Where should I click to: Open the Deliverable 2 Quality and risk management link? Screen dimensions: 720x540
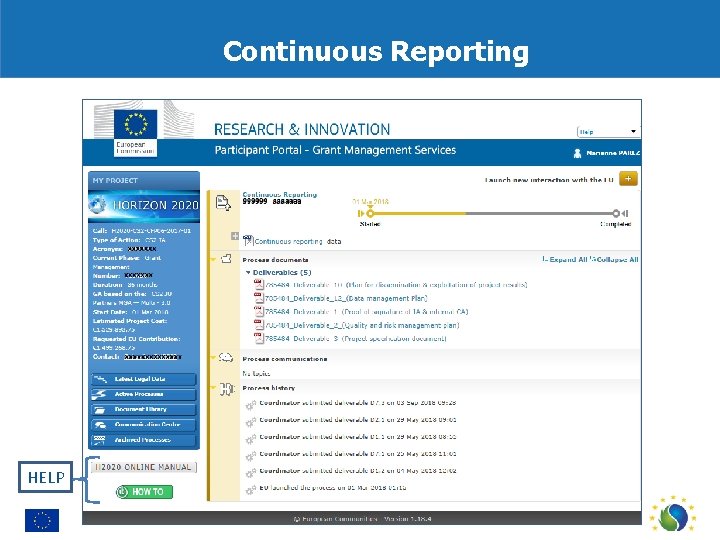click(362, 325)
